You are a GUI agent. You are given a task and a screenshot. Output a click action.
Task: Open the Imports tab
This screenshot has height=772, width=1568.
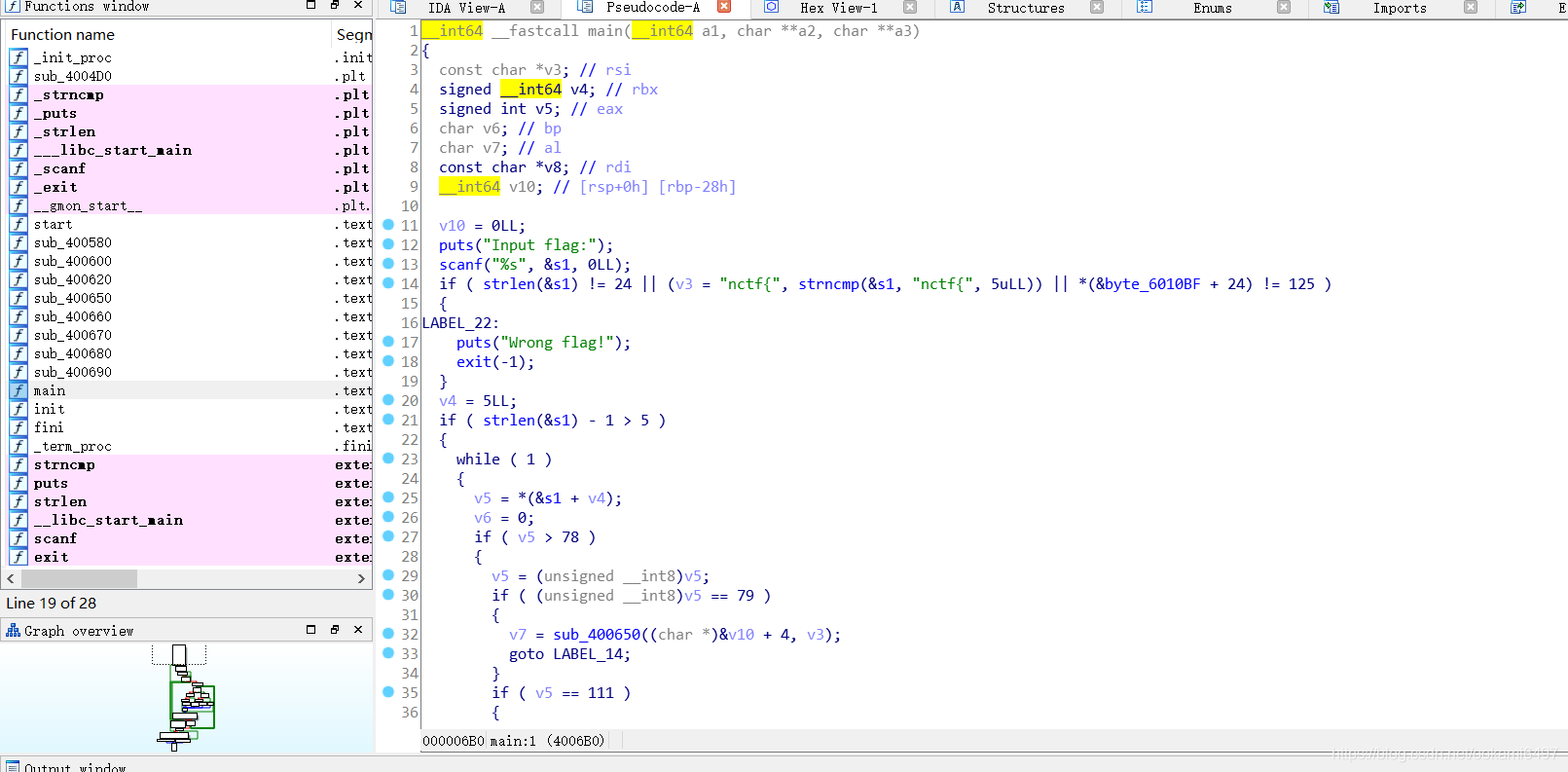(x=1400, y=8)
